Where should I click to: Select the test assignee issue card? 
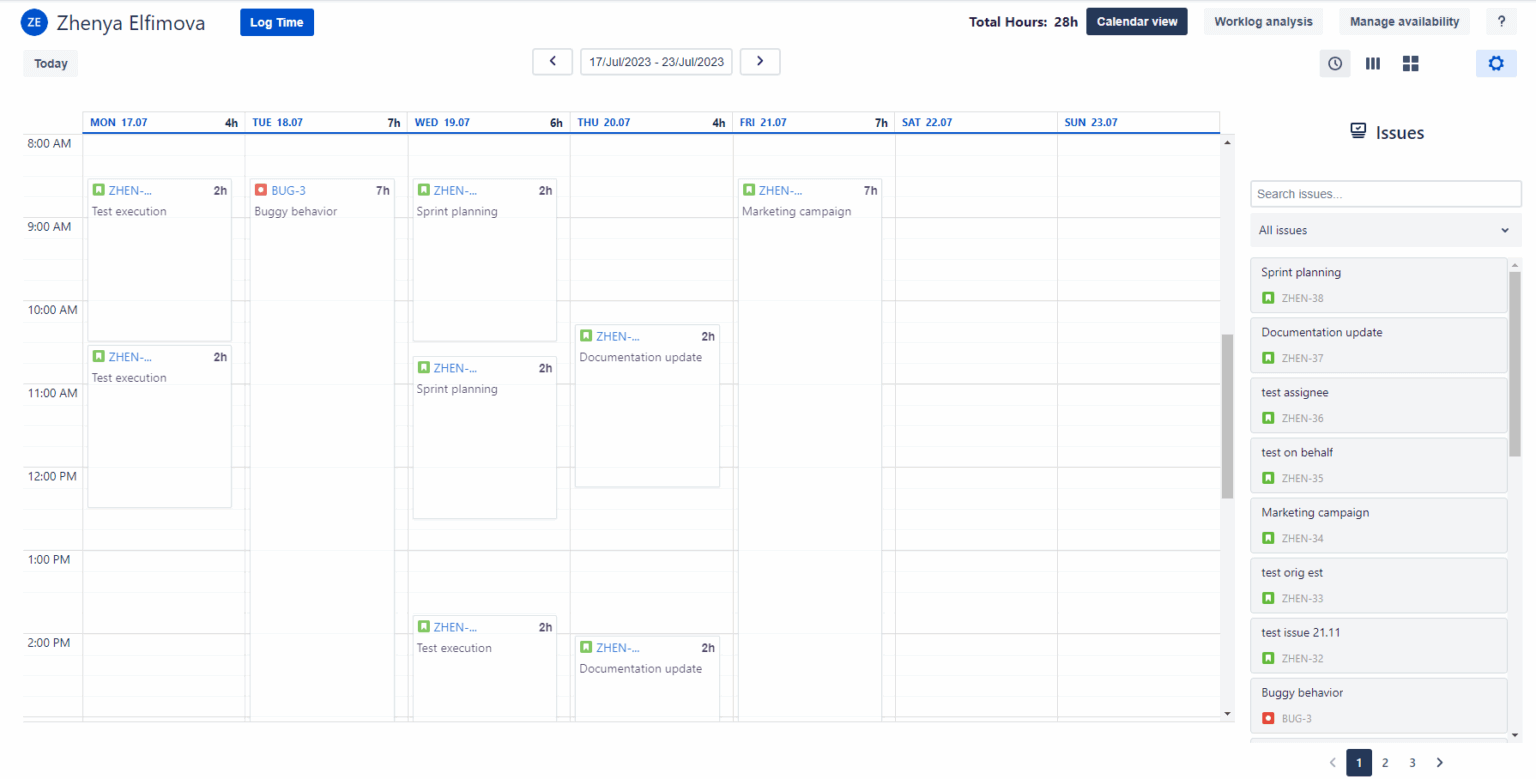click(x=1378, y=405)
